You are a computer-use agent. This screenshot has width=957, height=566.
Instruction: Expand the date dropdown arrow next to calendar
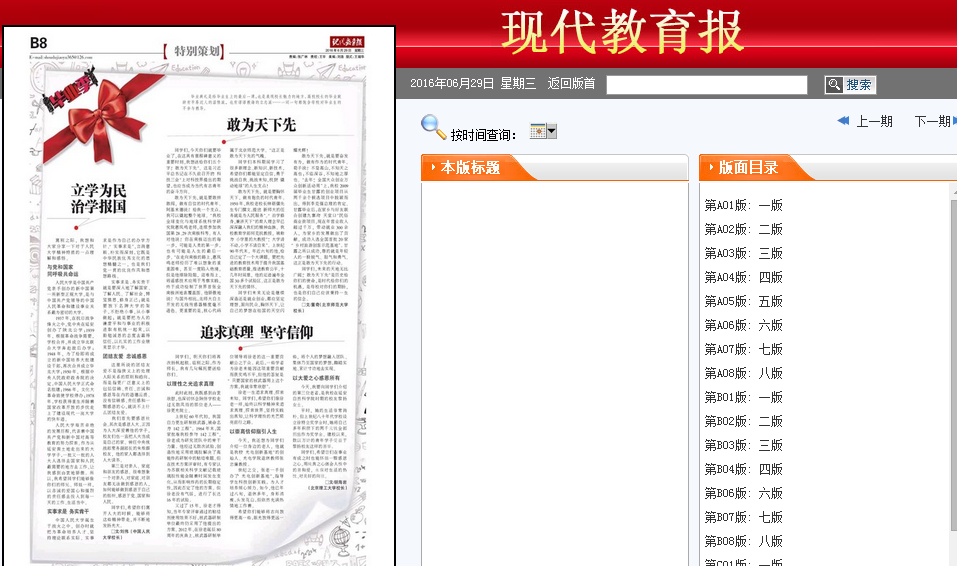point(551,132)
